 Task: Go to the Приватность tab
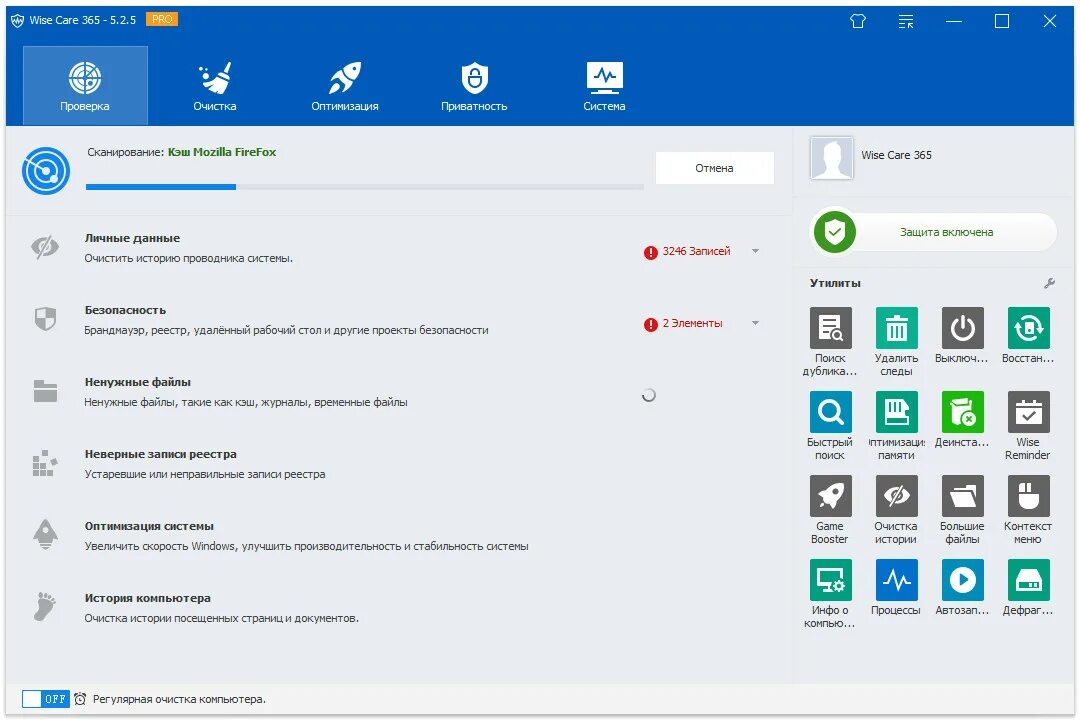[474, 85]
